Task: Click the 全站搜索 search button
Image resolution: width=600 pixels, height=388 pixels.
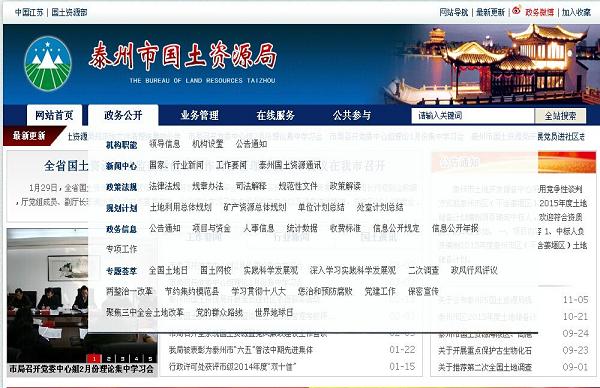Action: pyautogui.click(x=560, y=116)
